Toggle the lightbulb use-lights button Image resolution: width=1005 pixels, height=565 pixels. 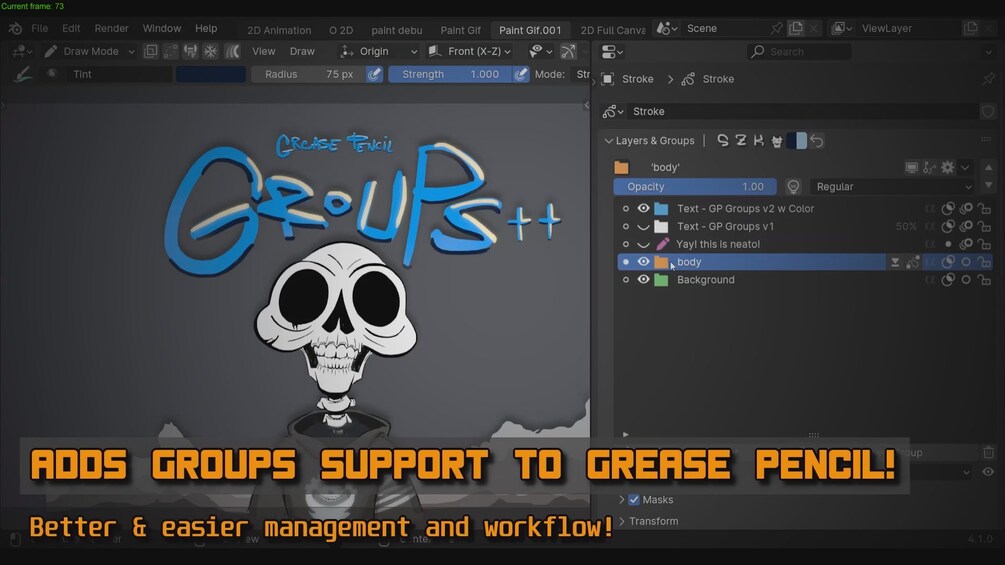(793, 186)
